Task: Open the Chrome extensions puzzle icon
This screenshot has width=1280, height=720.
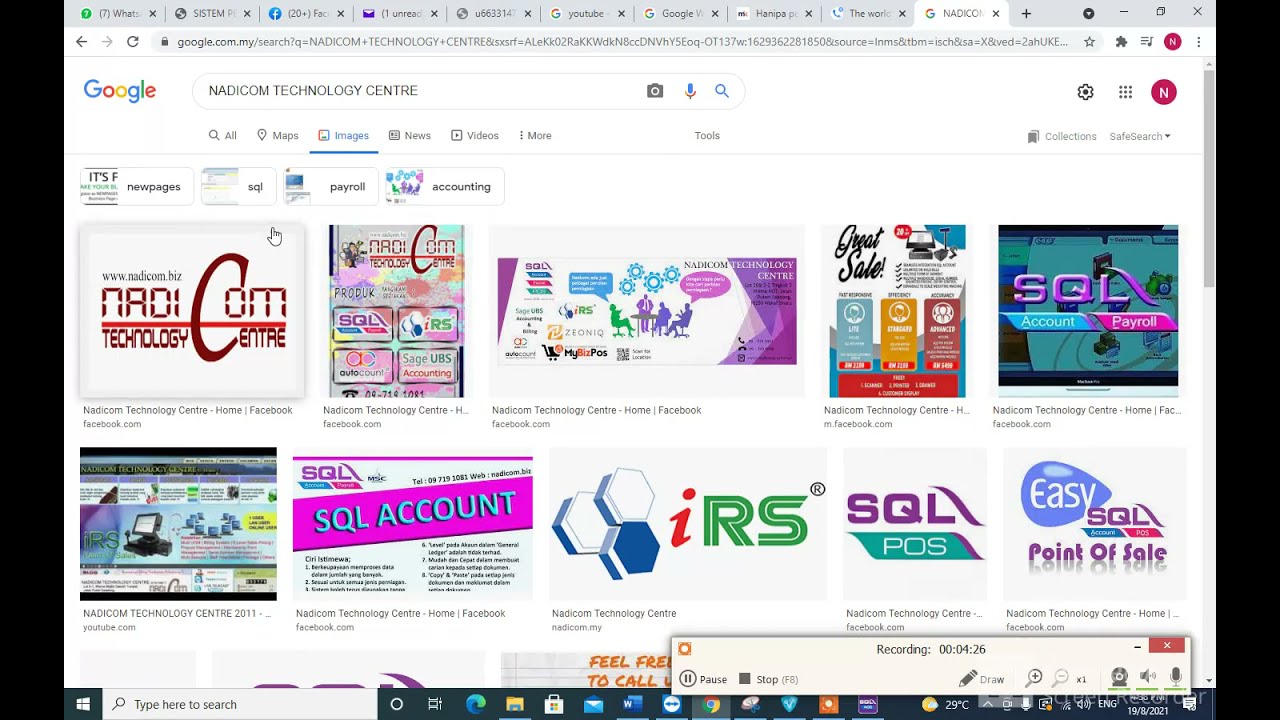Action: (1121, 42)
